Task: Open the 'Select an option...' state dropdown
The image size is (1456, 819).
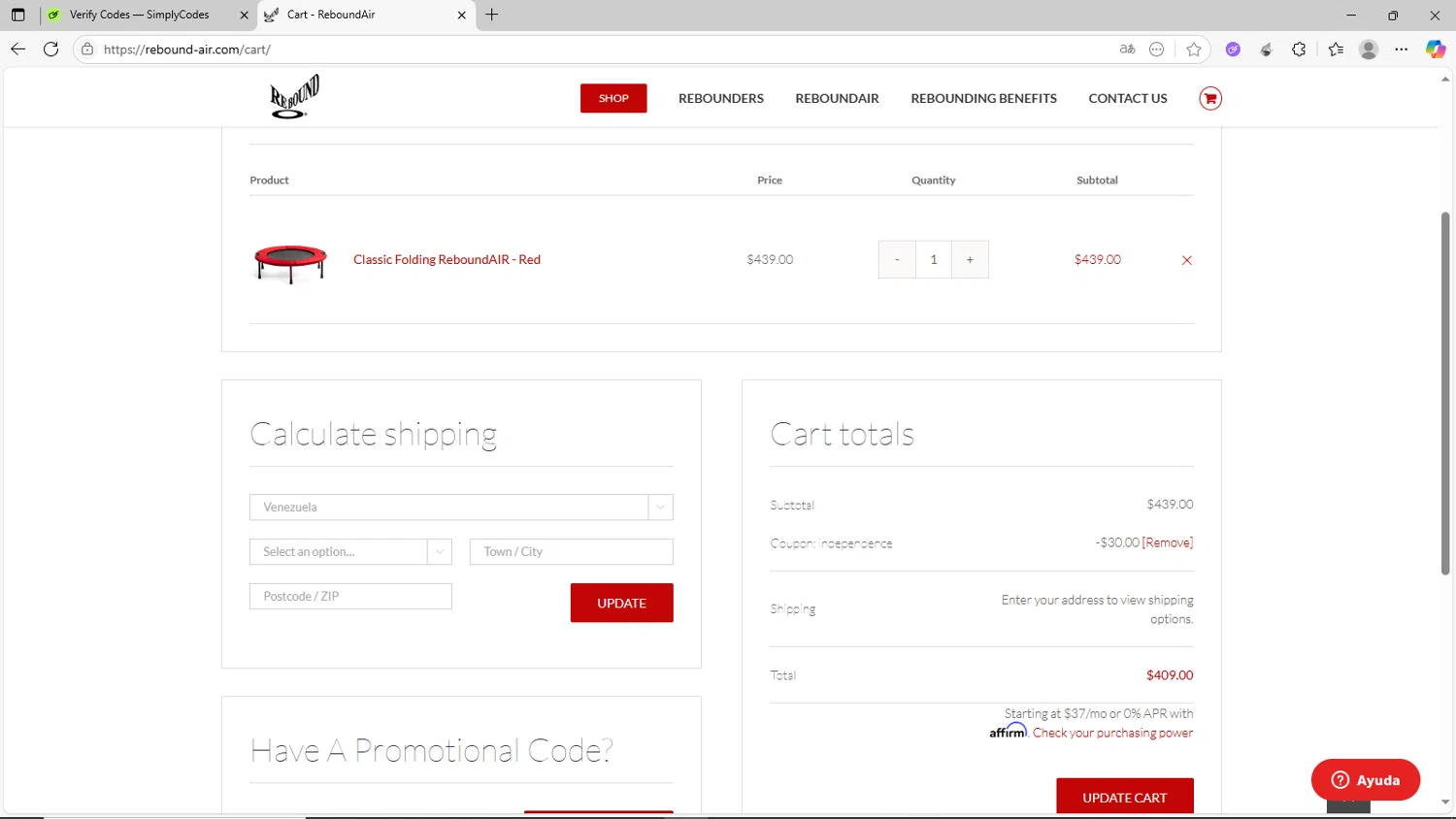Action: pyautogui.click(x=350, y=551)
